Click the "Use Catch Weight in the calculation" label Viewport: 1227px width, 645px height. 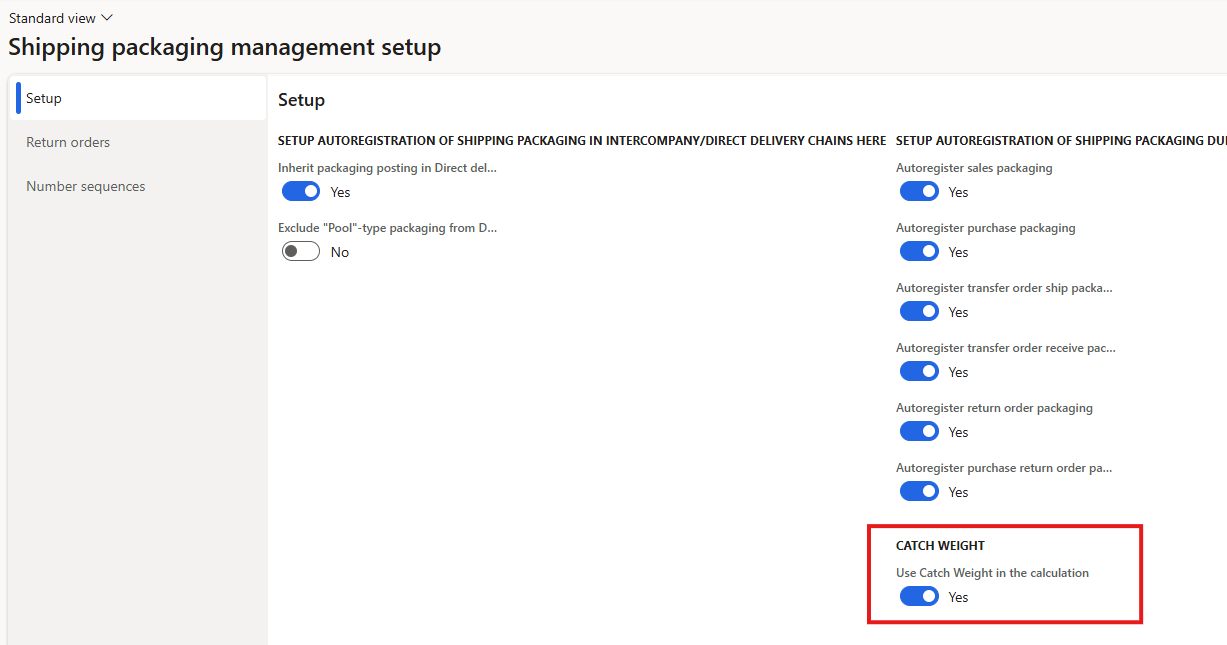pos(992,573)
